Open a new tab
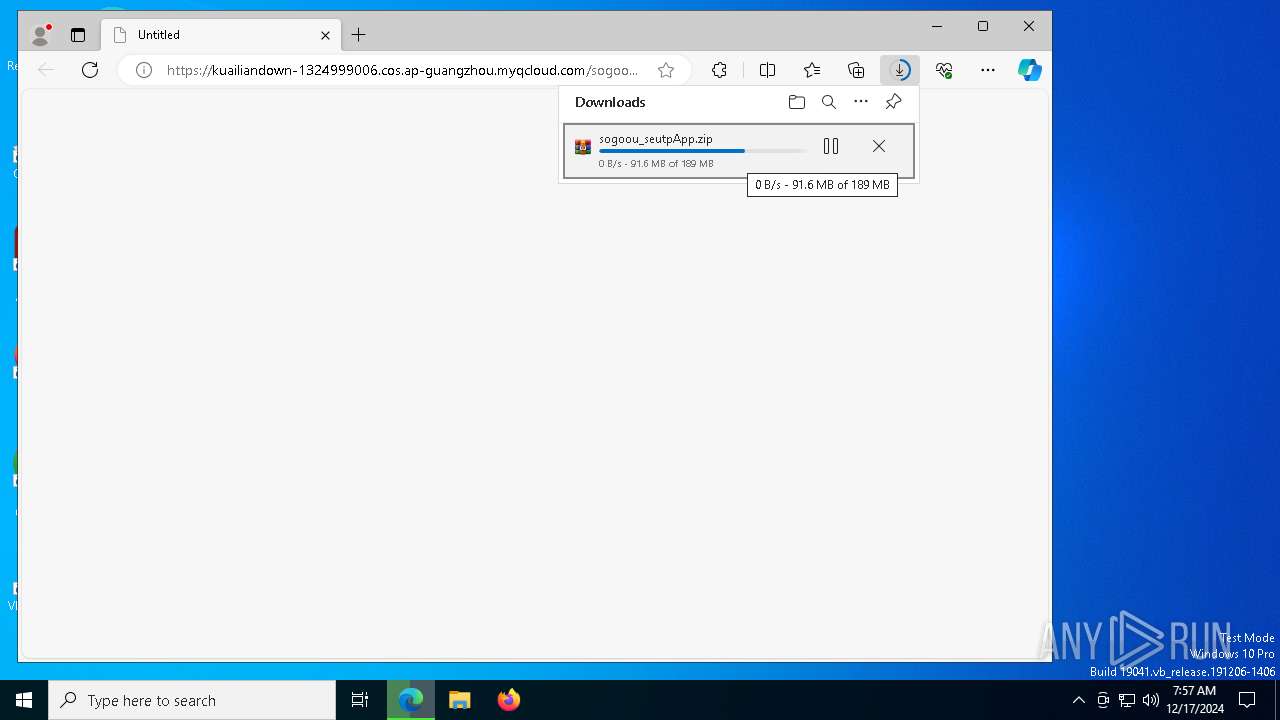The image size is (1280, 720). (x=359, y=35)
